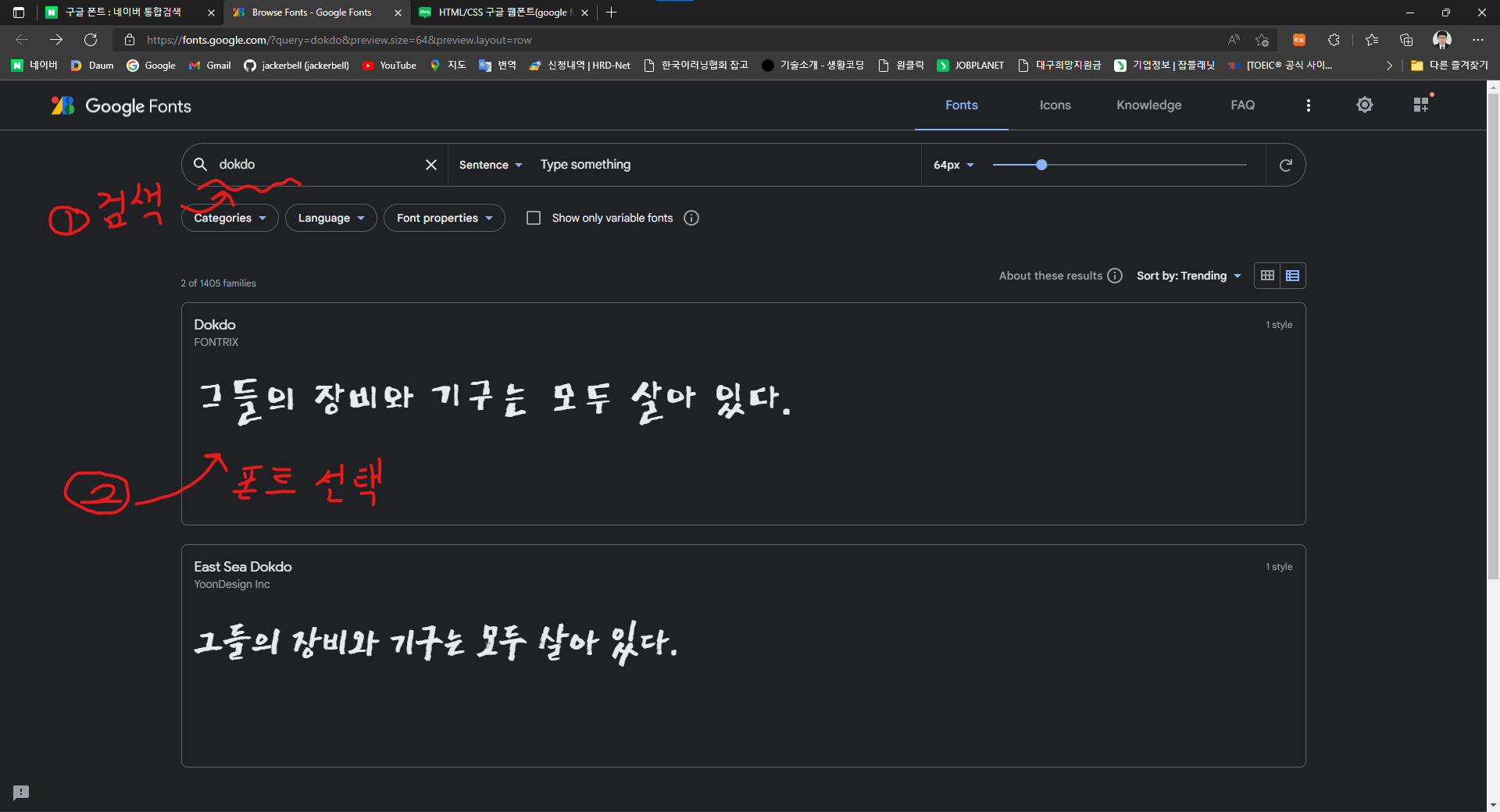Click the 2 of 1405 families text
This screenshot has width=1500, height=812.
coord(219,283)
